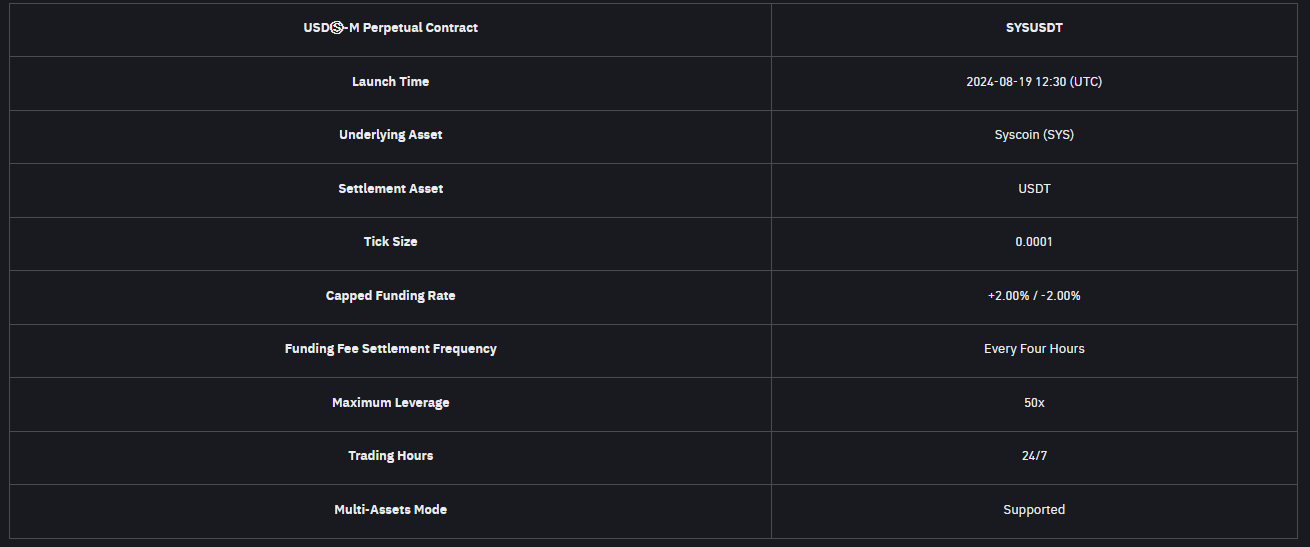Select the Every Four Hours value

pyautogui.click(x=1034, y=349)
